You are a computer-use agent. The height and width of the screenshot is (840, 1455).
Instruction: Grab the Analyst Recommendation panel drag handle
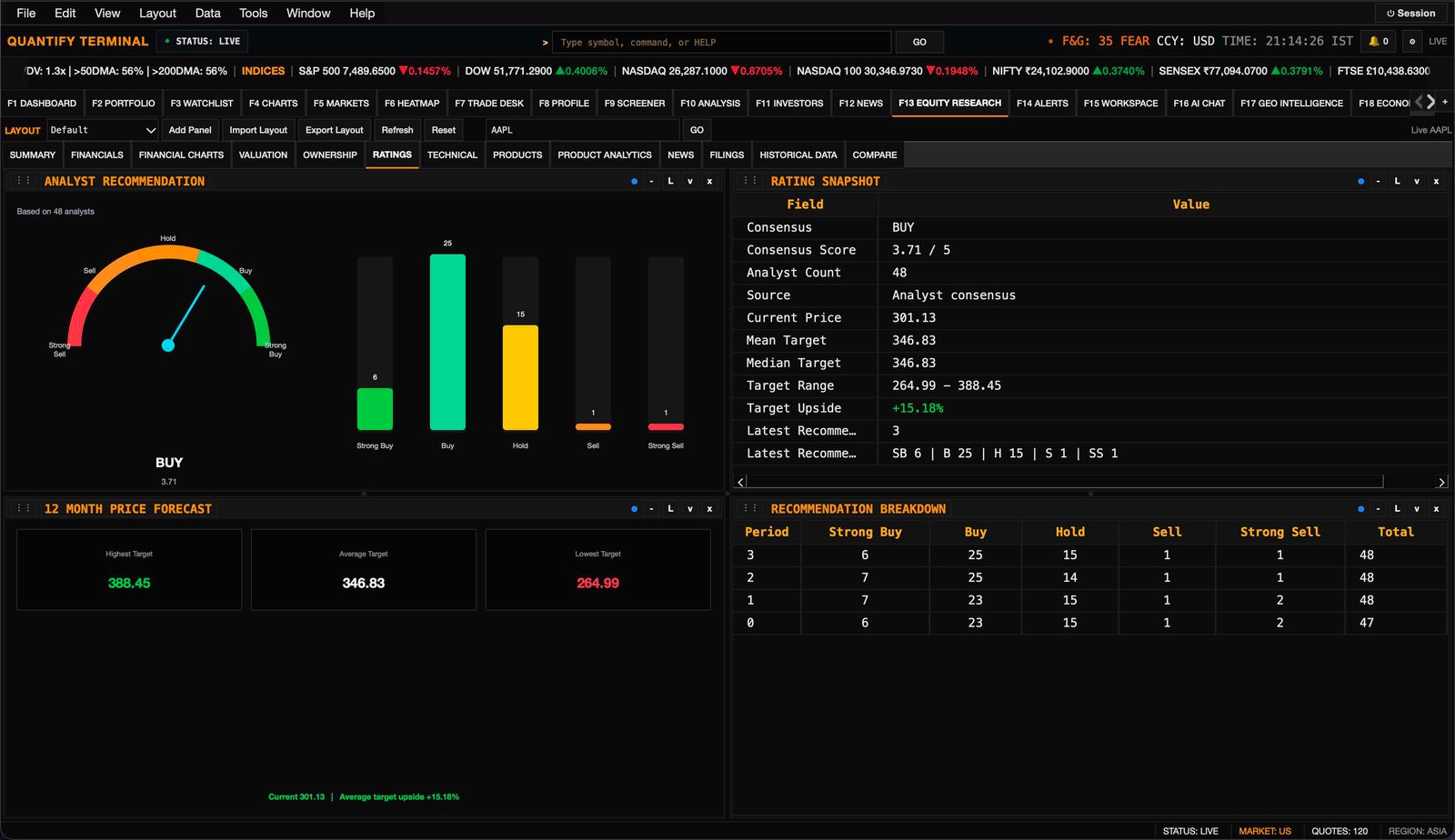coord(24,181)
